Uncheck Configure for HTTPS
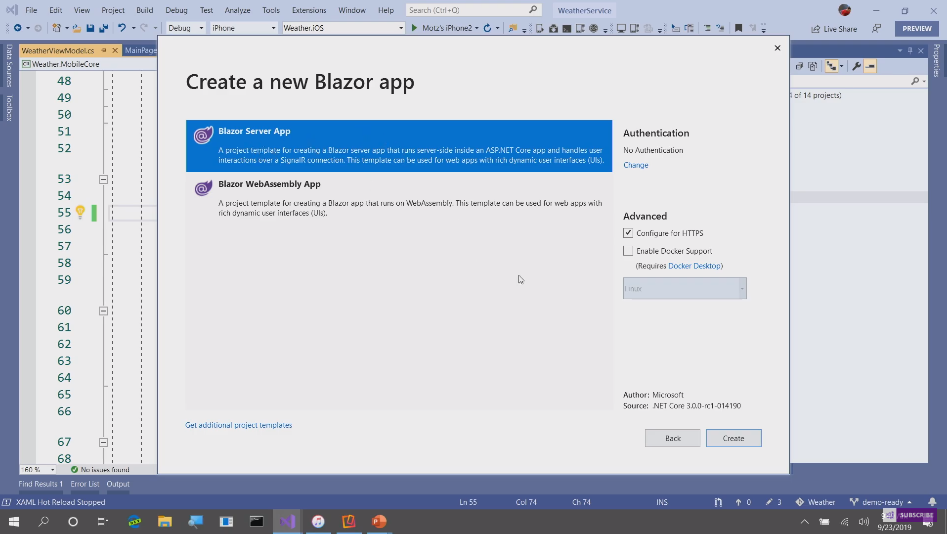947x534 pixels. [628, 233]
